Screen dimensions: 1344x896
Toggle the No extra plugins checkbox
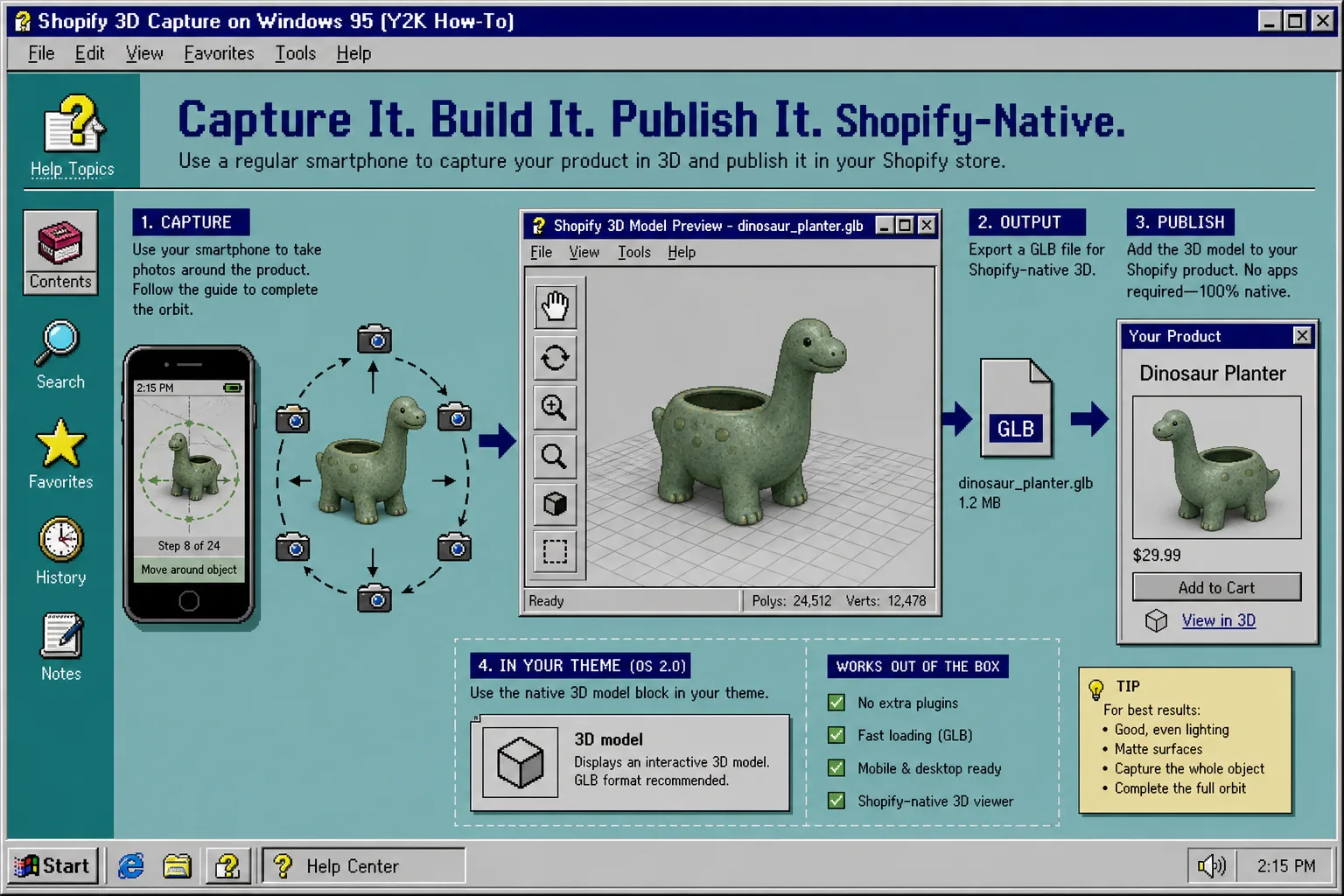pos(836,703)
